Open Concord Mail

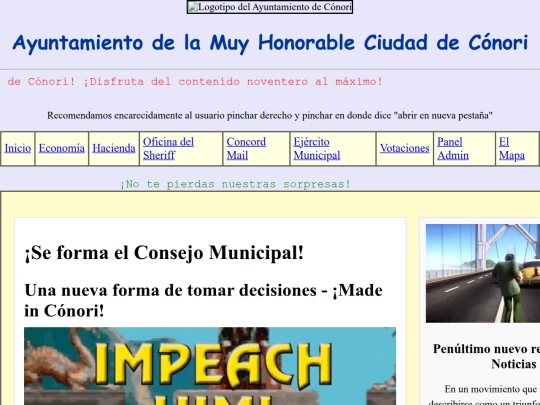(246, 148)
